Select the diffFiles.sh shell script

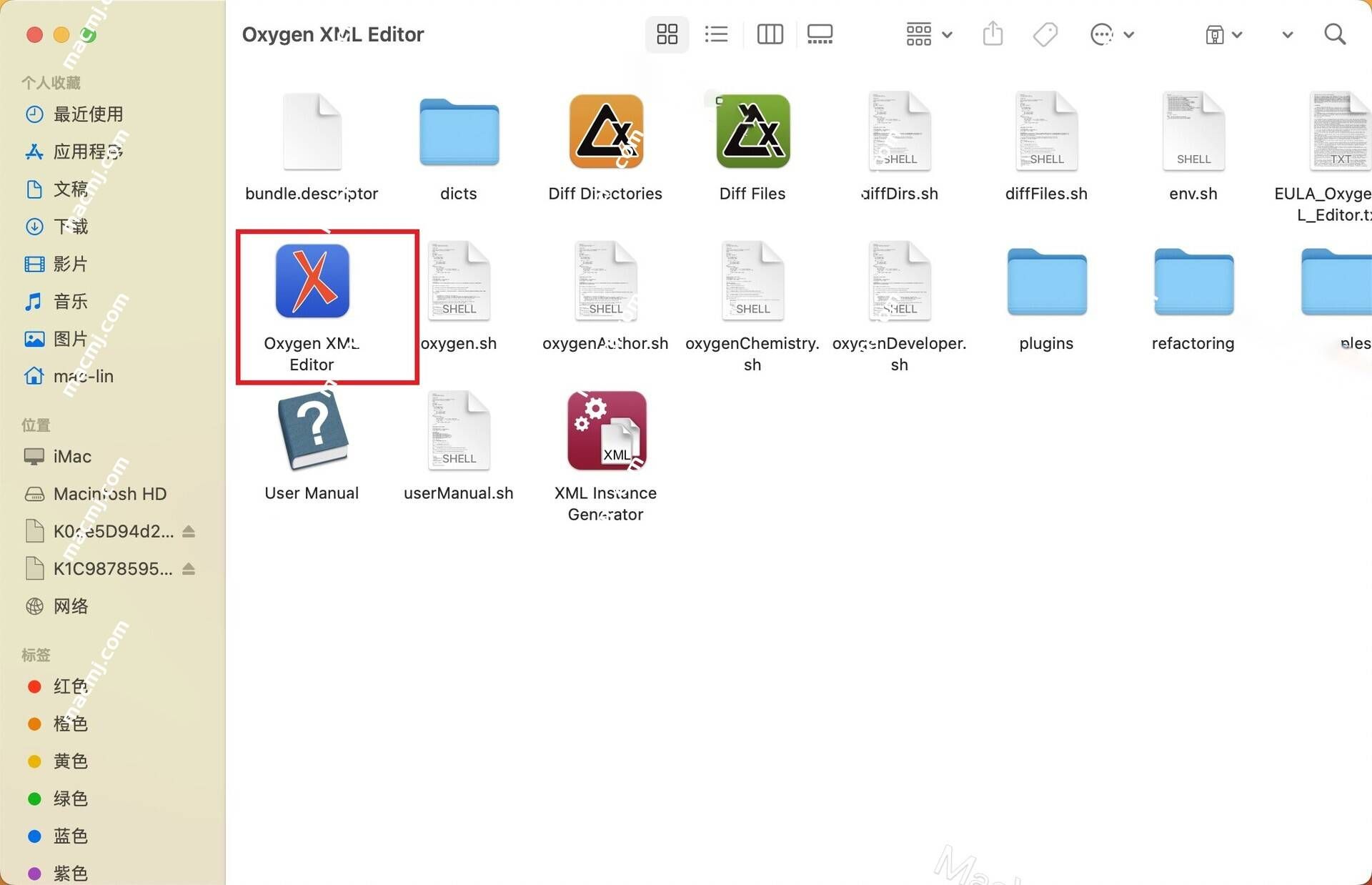pyautogui.click(x=1047, y=132)
